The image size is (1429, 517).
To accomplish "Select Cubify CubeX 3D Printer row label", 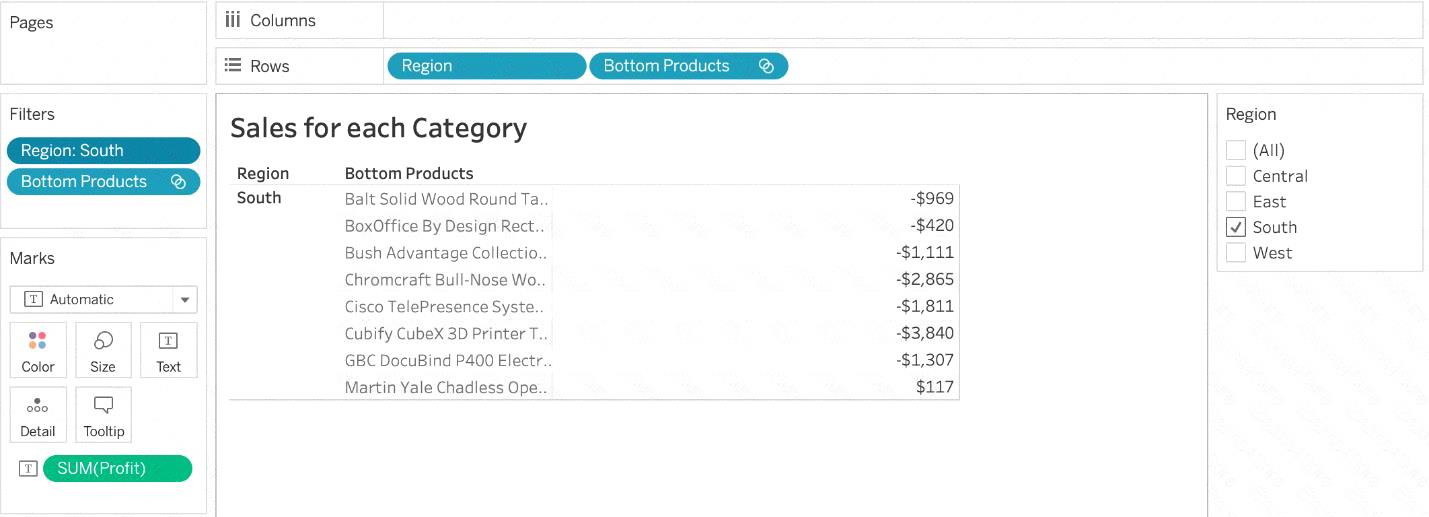I will coord(447,333).
